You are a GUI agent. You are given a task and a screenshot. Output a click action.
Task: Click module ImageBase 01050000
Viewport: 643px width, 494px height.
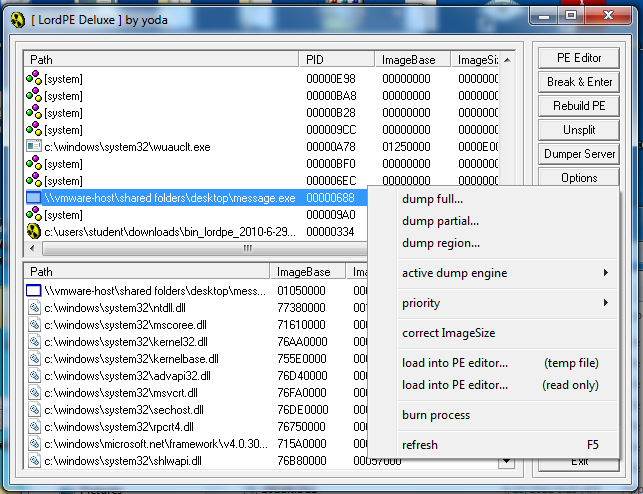[301, 291]
